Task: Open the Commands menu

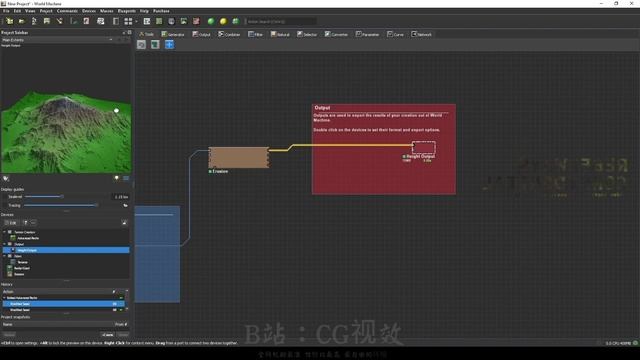Action: [67, 11]
